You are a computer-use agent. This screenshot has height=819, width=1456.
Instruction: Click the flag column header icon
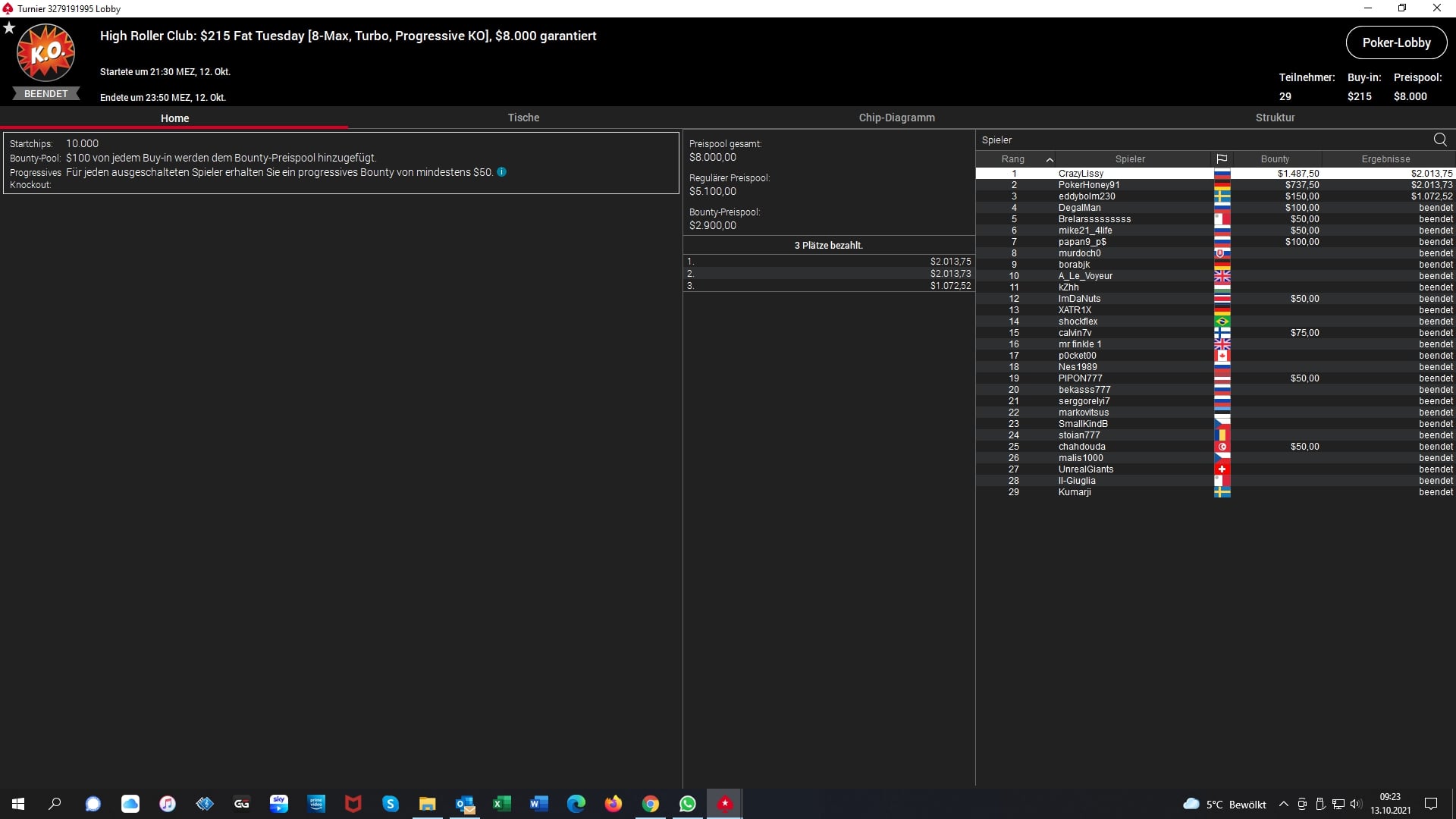click(1222, 159)
